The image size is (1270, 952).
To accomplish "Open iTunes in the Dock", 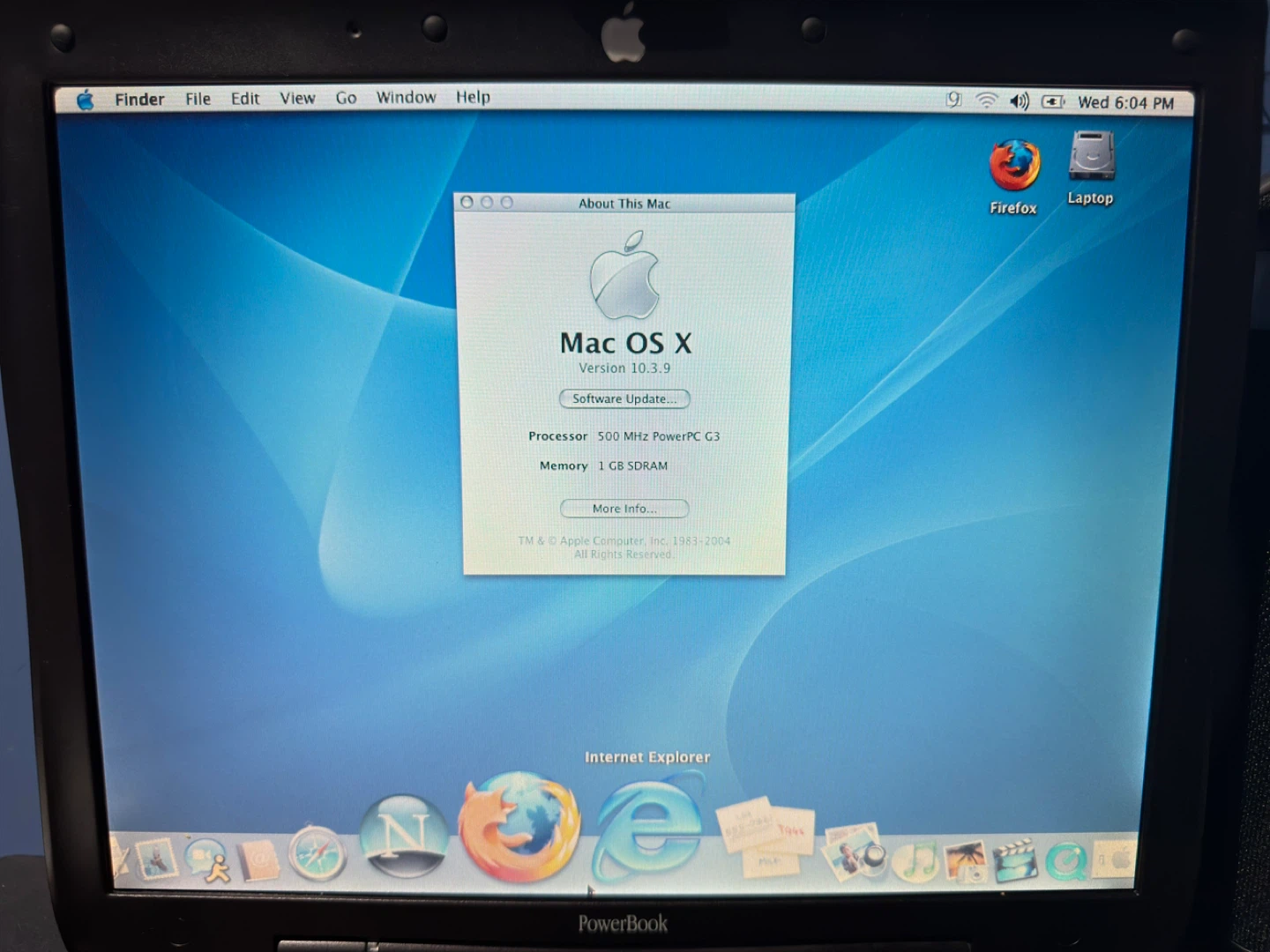I will point(917,859).
